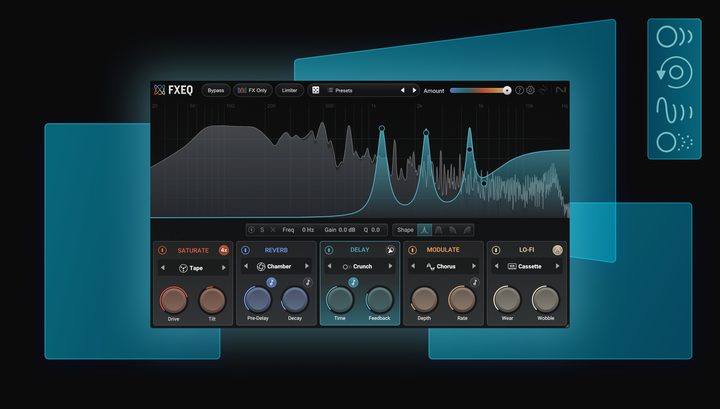Image resolution: width=720 pixels, height=409 pixels.
Task: Select the EQ node near 1k
Action: click(x=382, y=129)
